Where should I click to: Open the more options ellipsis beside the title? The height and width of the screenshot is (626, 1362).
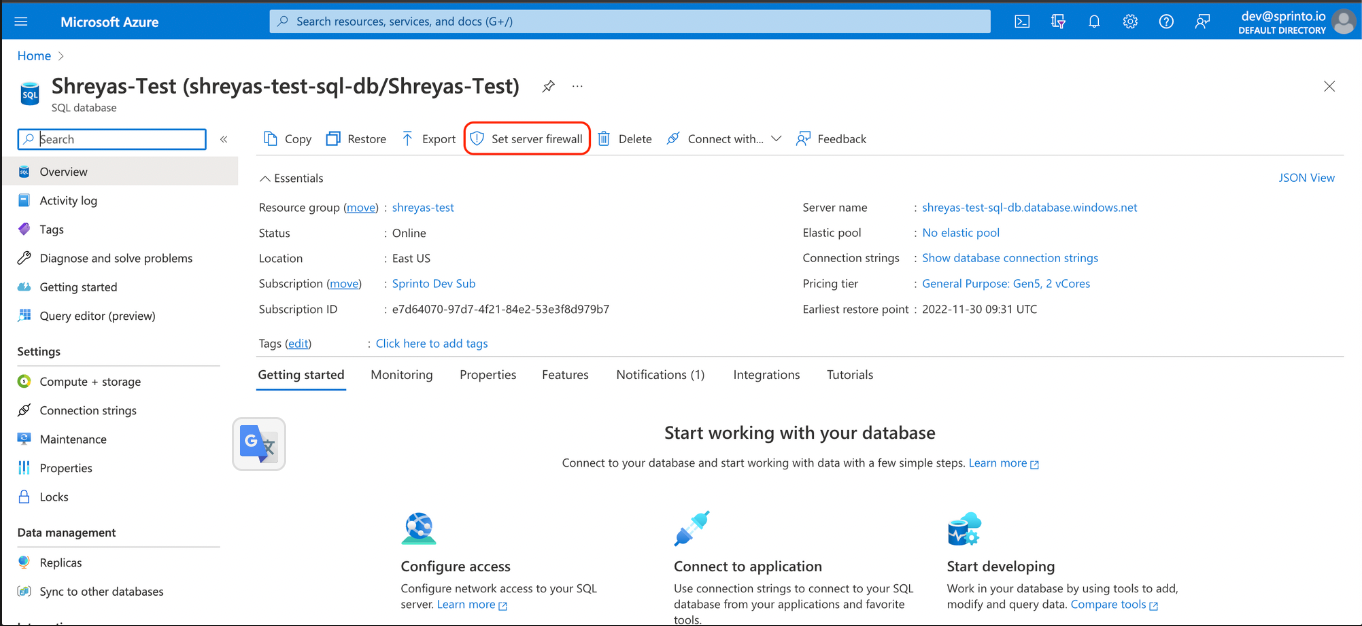(577, 86)
